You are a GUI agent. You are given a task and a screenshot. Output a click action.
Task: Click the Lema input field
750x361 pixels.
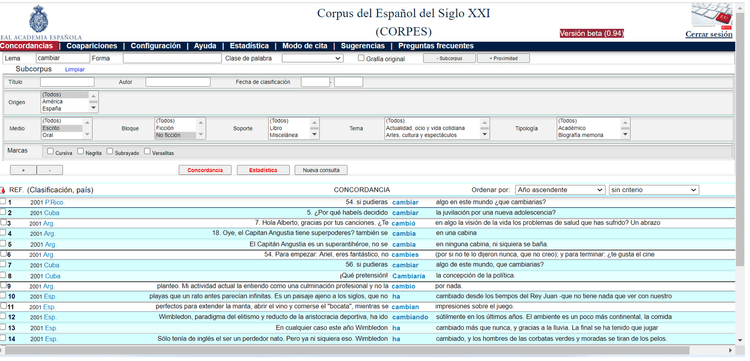[x=62, y=58]
